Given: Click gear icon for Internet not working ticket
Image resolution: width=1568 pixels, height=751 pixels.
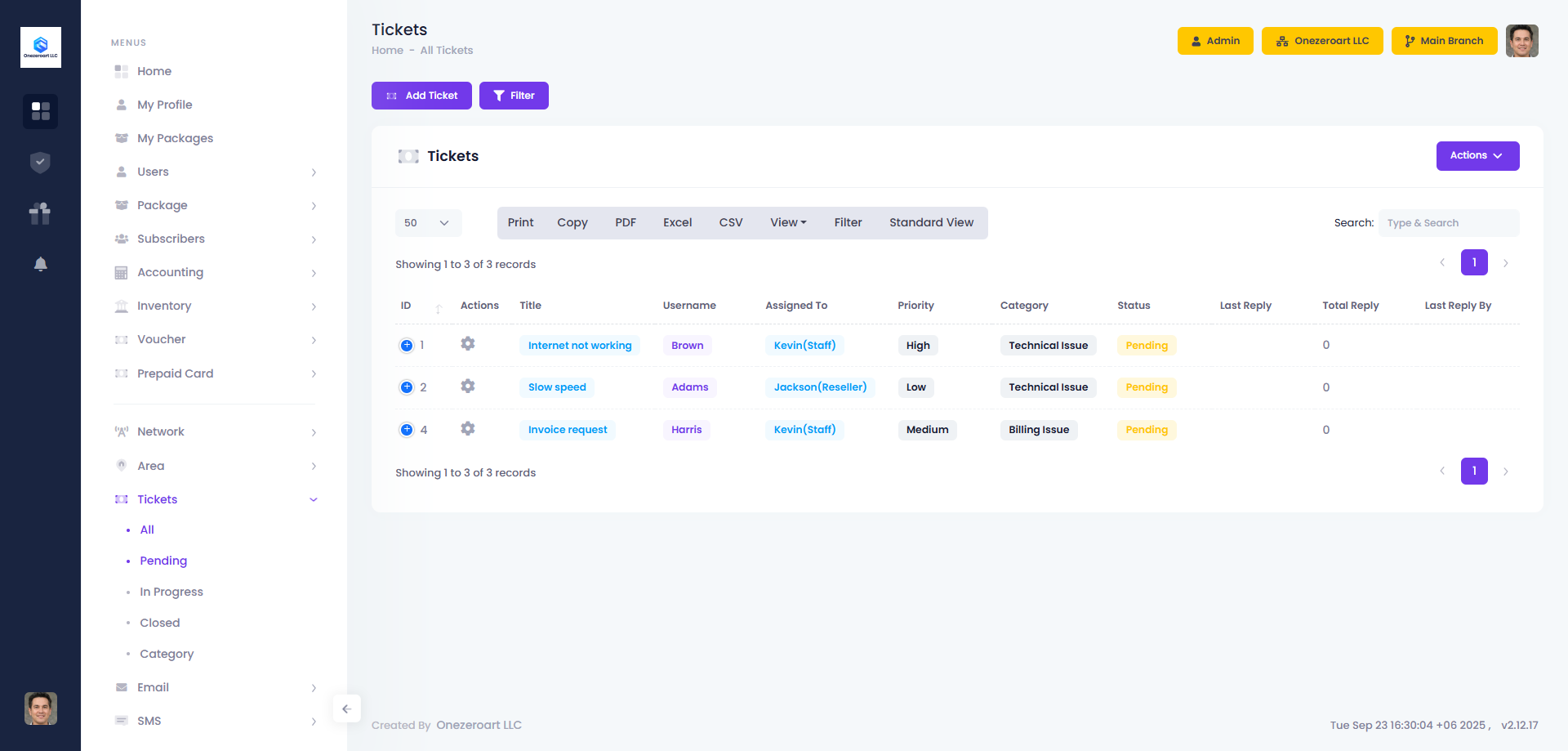Looking at the screenshot, I should click(x=467, y=344).
